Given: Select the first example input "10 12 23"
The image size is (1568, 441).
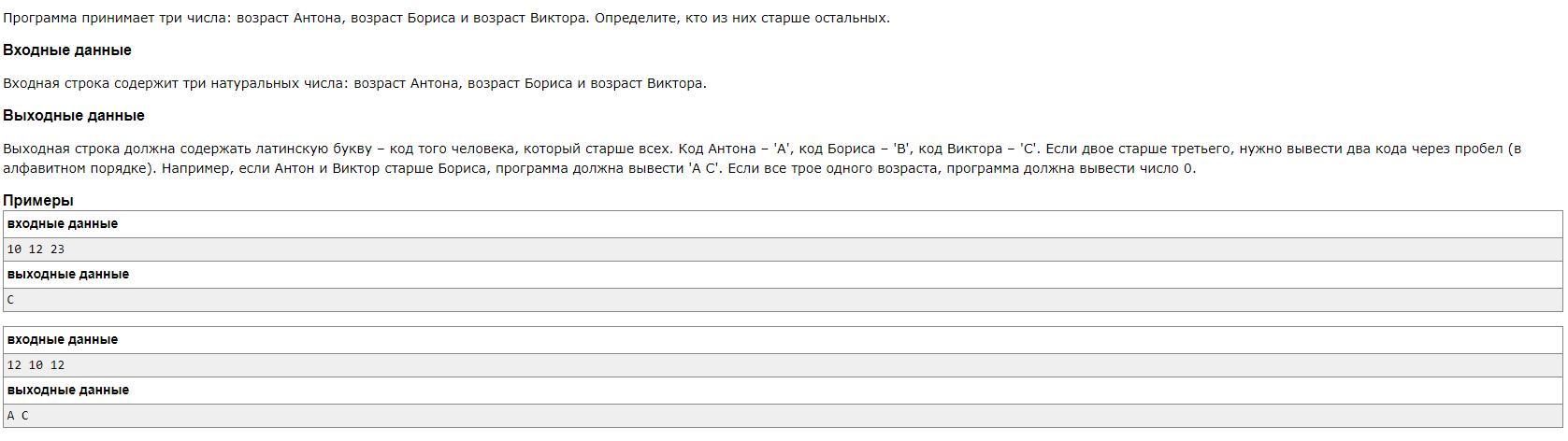Looking at the screenshot, I should click(36, 249).
